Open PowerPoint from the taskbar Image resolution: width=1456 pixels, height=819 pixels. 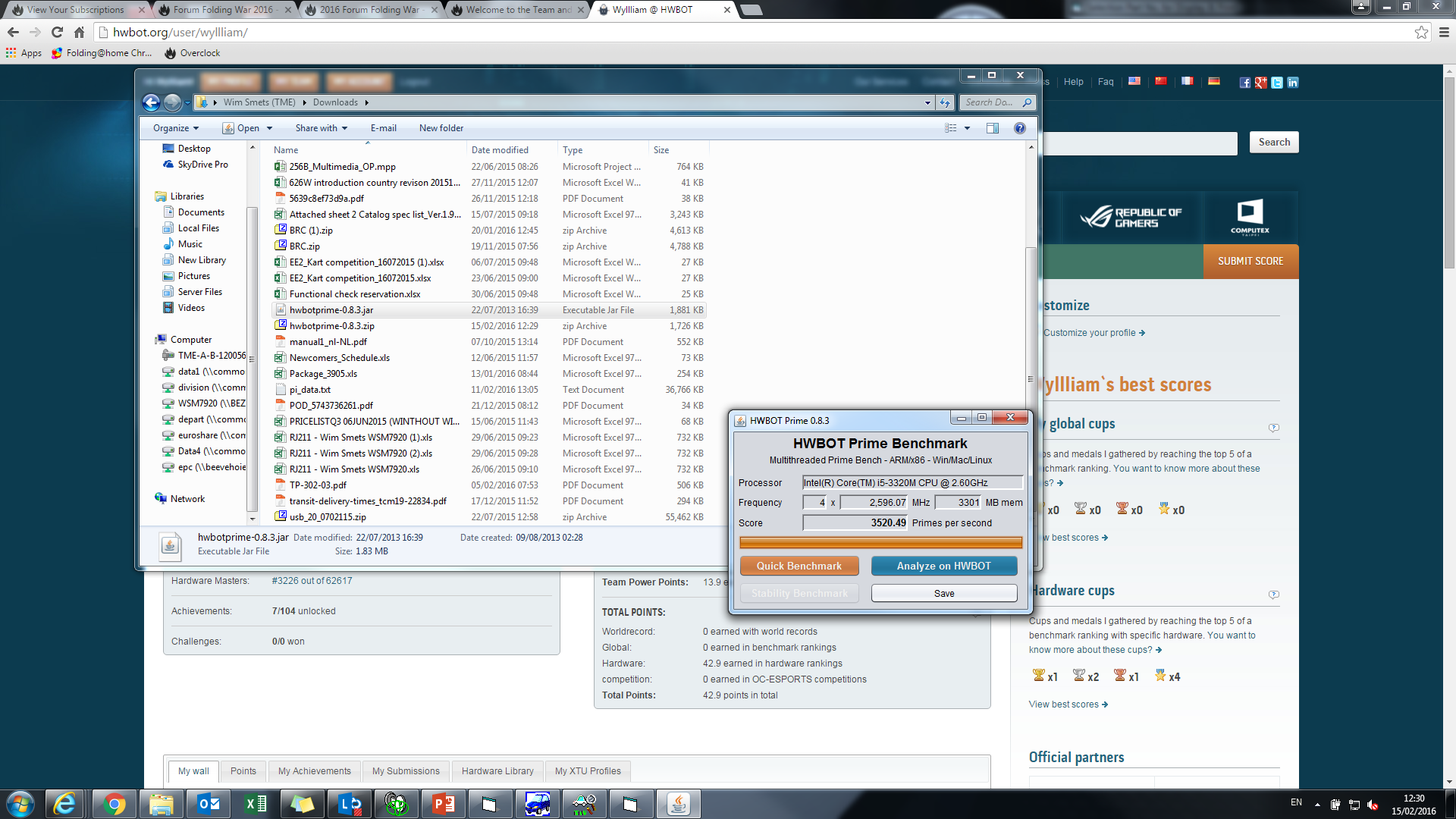coord(444,804)
